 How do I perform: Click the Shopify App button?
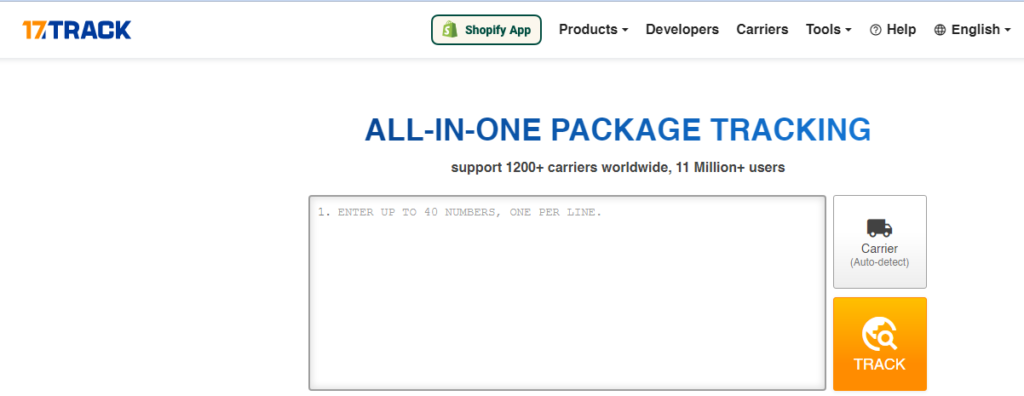click(486, 29)
